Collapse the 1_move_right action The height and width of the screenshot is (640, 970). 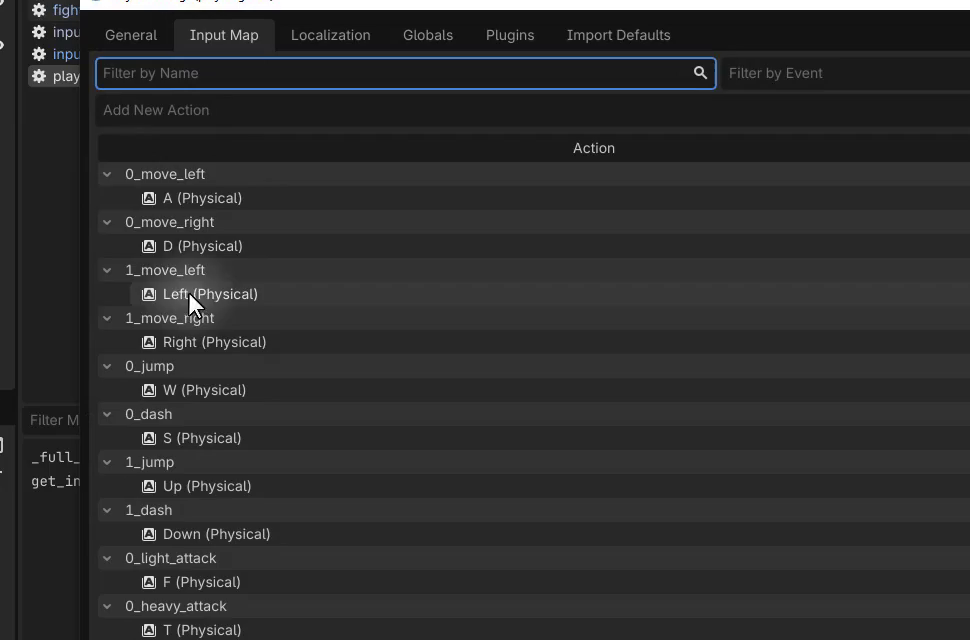107,318
